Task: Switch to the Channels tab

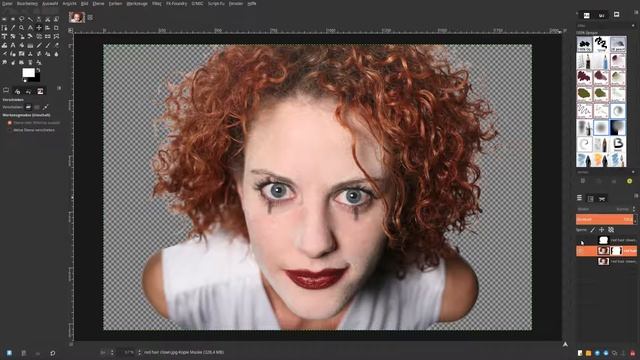Action: tap(590, 198)
